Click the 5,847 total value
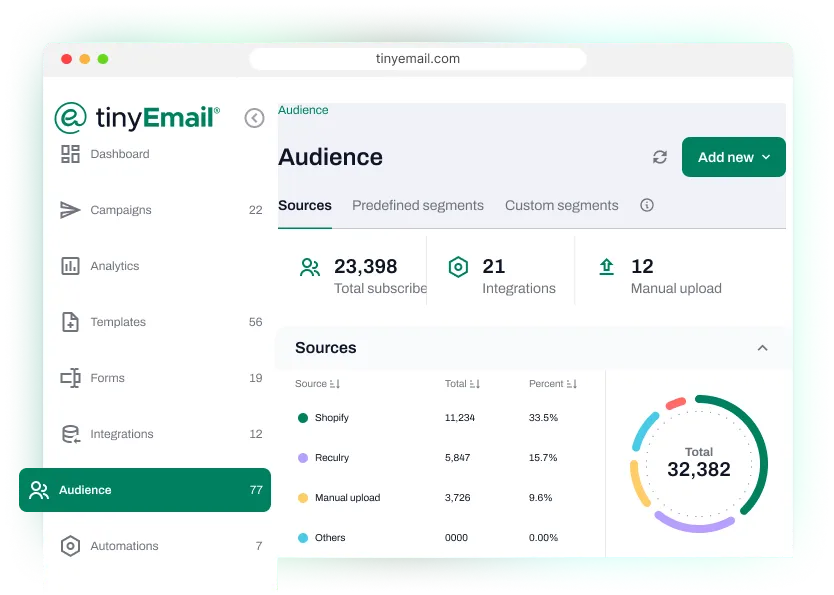 457,458
